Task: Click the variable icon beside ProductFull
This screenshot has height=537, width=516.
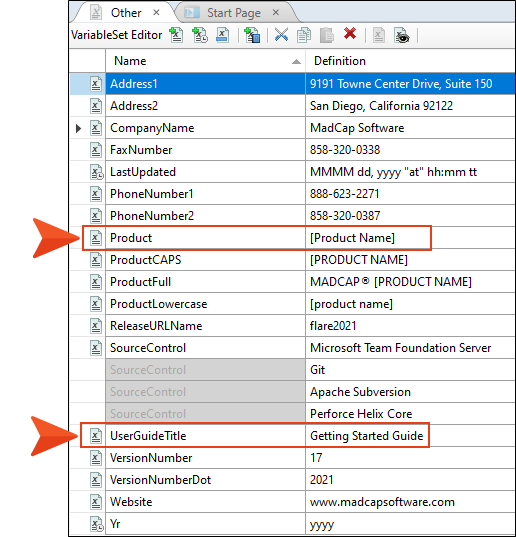Action: point(96,282)
